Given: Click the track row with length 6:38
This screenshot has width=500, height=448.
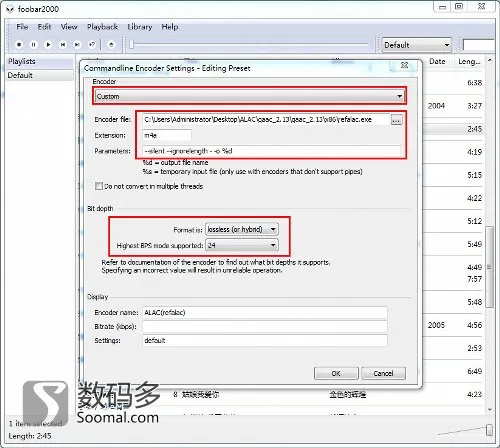Looking at the screenshot, I should coord(453,83).
